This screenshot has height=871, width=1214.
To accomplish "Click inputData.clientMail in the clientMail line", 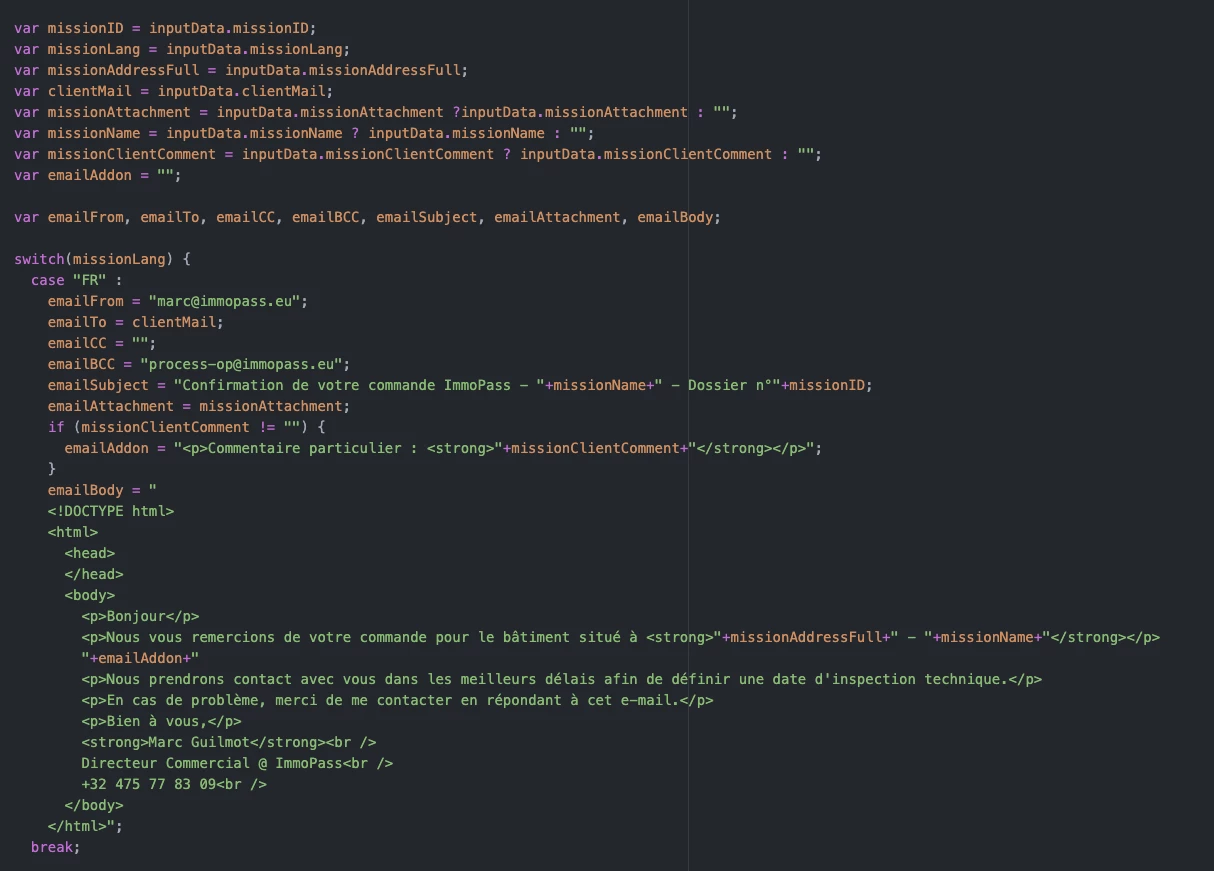I will 242,91.
